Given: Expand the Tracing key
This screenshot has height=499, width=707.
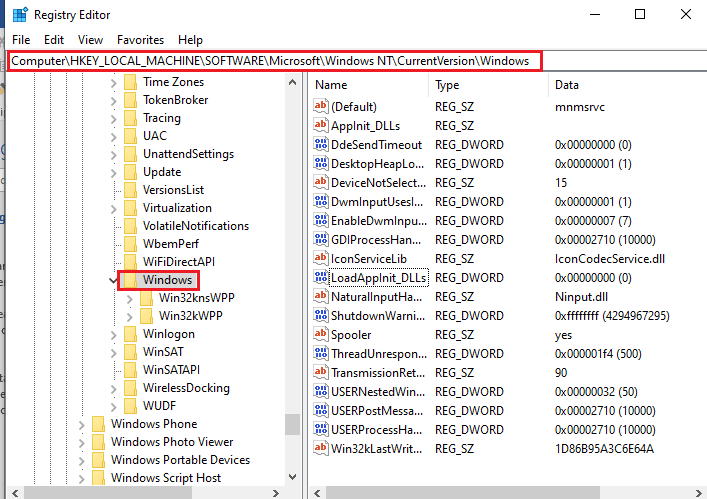Looking at the screenshot, I should [x=114, y=119].
